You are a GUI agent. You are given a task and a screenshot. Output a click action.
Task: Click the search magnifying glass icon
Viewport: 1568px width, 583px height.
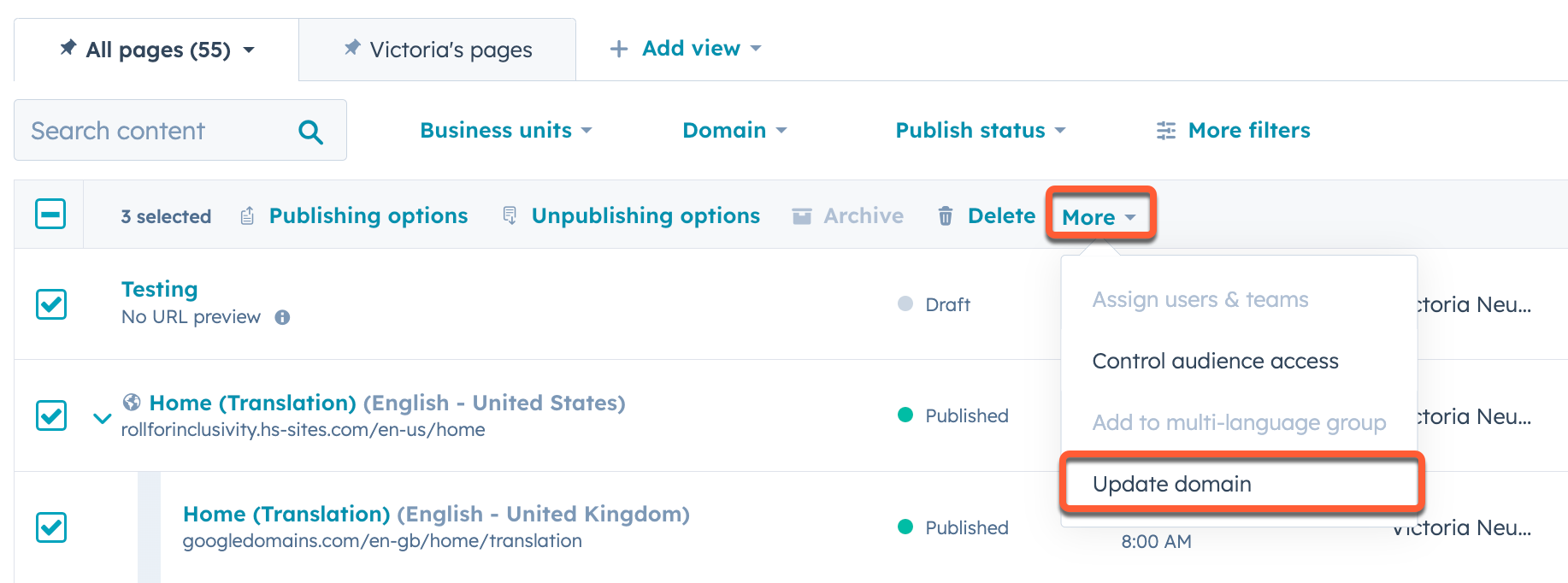click(310, 130)
